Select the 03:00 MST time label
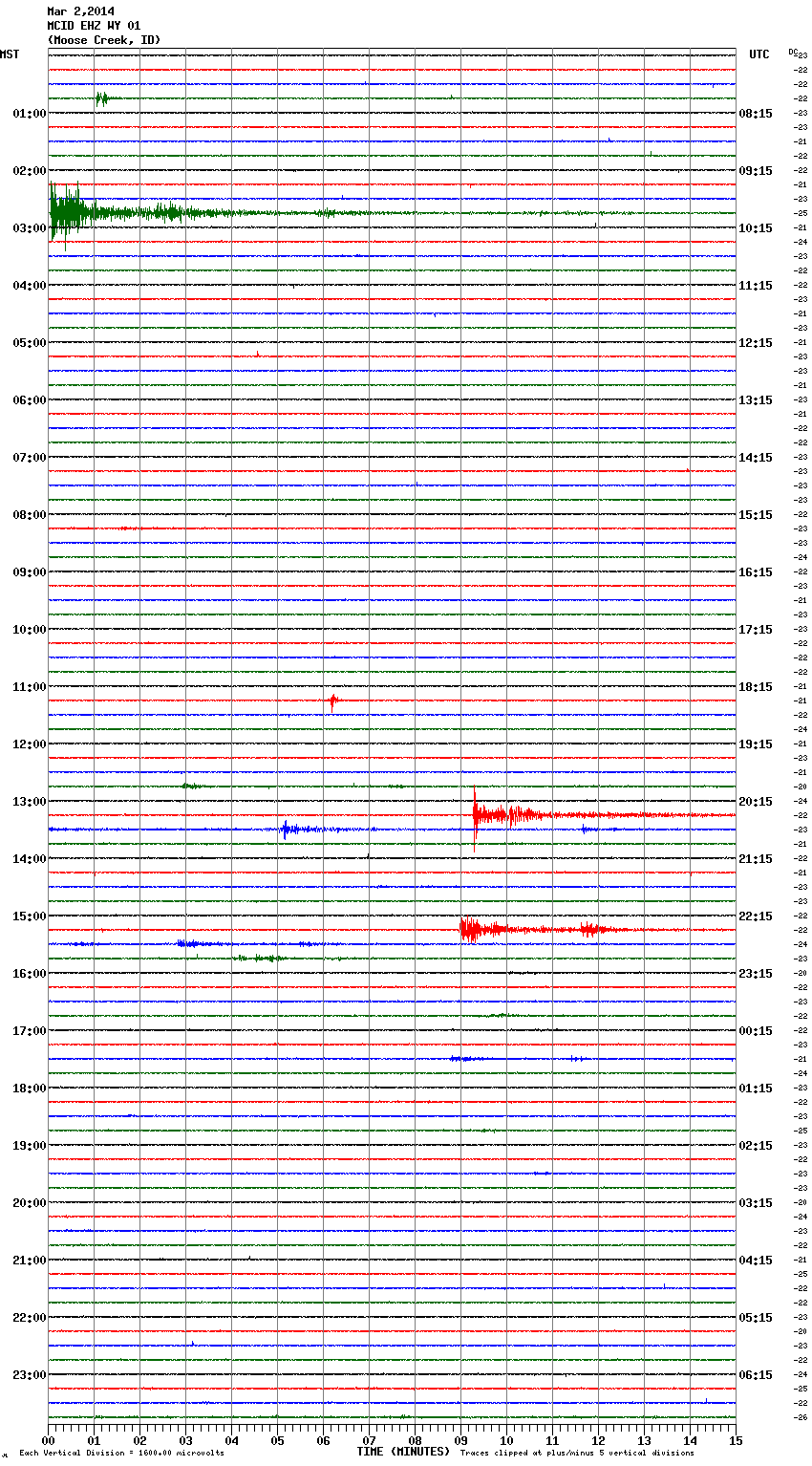 point(29,228)
